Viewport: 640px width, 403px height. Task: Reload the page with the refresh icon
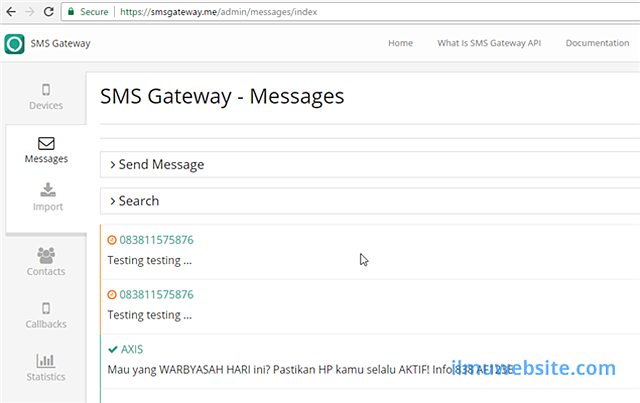(49, 12)
